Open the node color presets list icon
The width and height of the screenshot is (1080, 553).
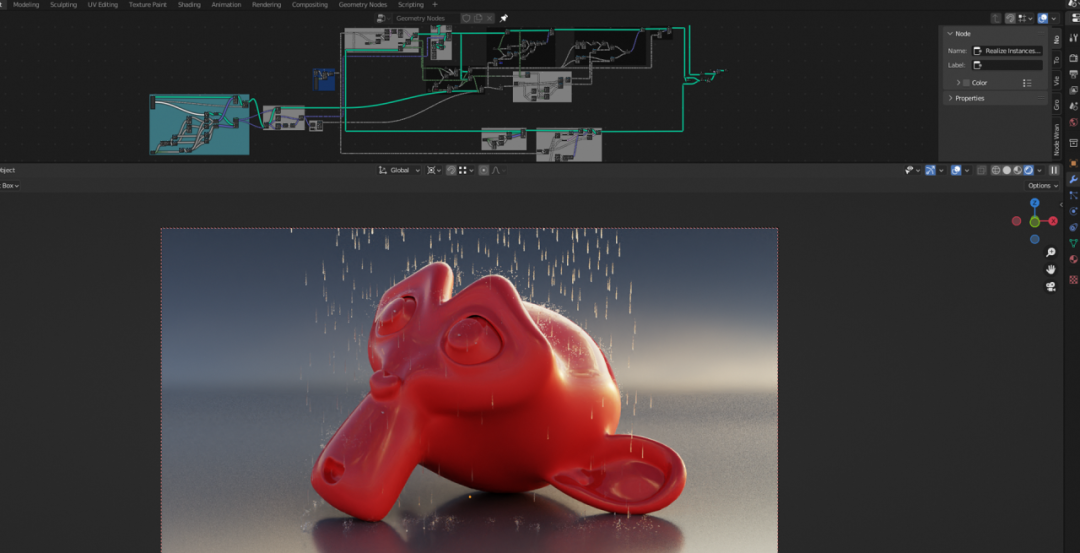[1027, 83]
